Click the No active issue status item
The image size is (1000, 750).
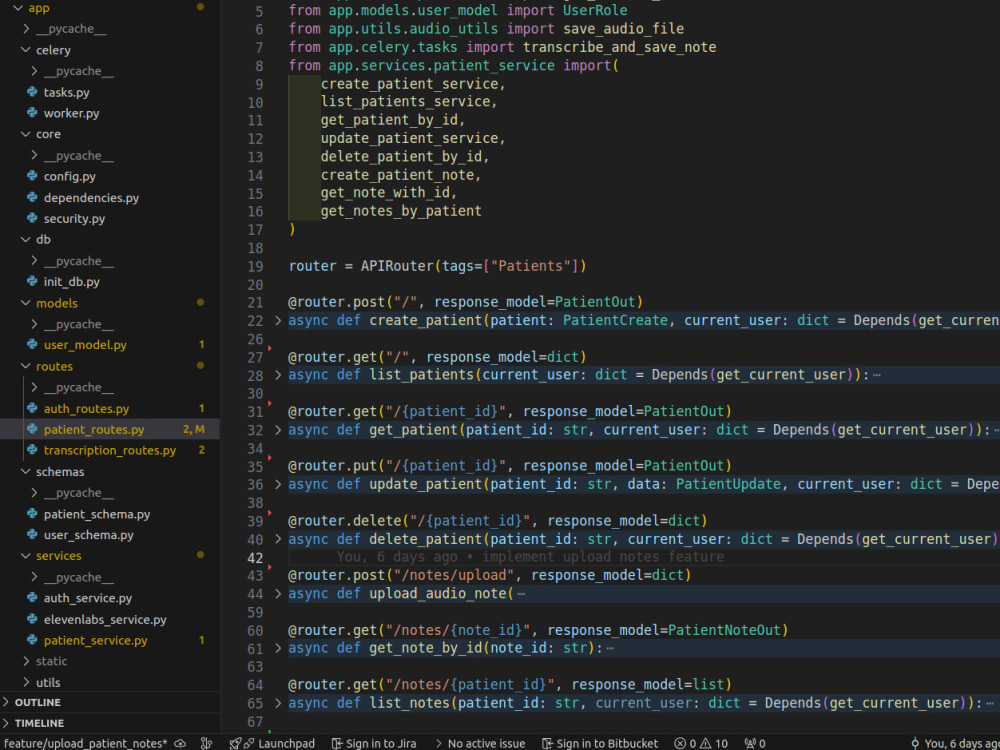pos(480,743)
